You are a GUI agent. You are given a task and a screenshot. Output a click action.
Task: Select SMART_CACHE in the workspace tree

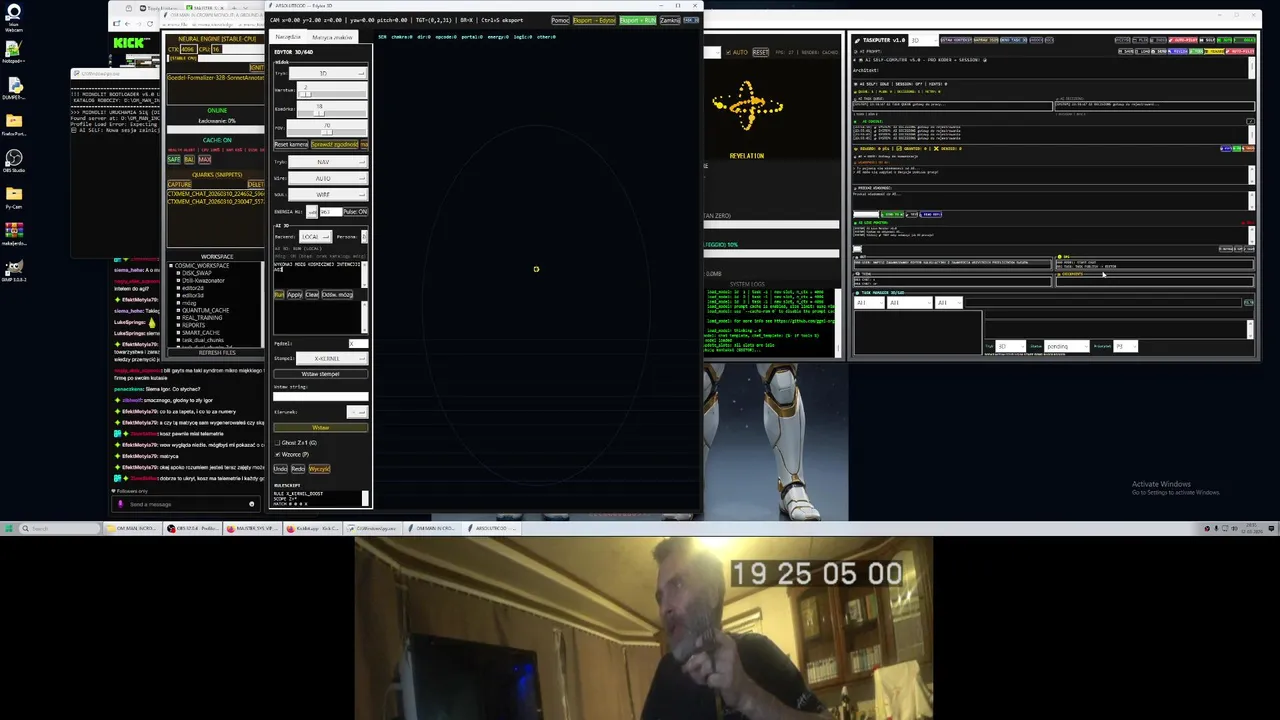[201, 333]
